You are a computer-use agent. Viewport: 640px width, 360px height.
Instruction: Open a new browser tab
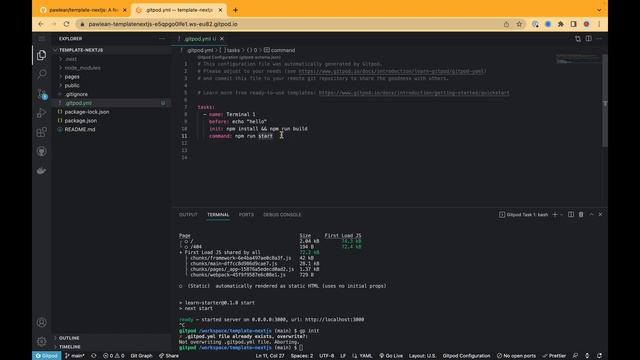[x=235, y=10]
